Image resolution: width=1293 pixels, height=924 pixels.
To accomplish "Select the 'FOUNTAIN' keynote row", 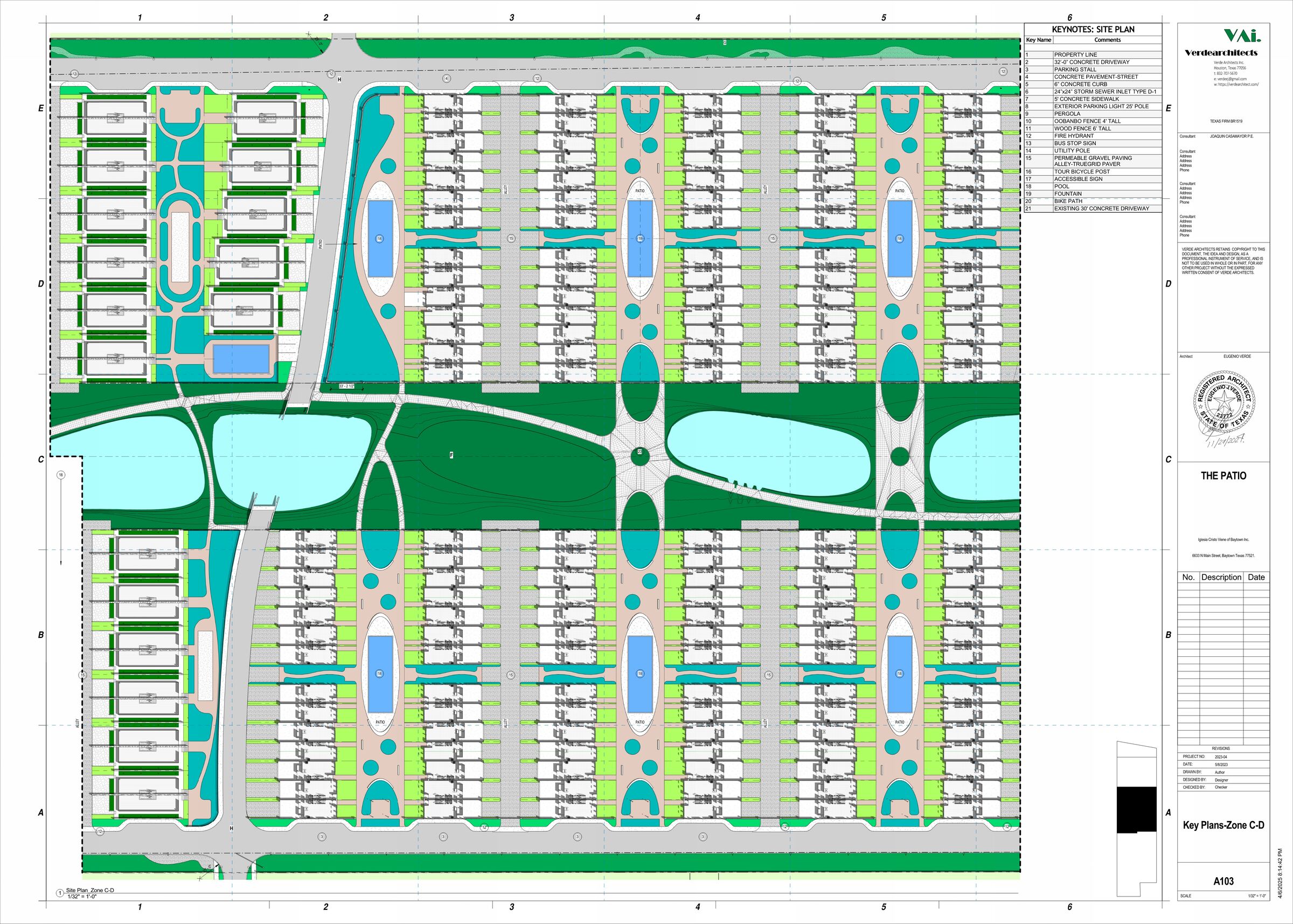I will click(1093, 194).
